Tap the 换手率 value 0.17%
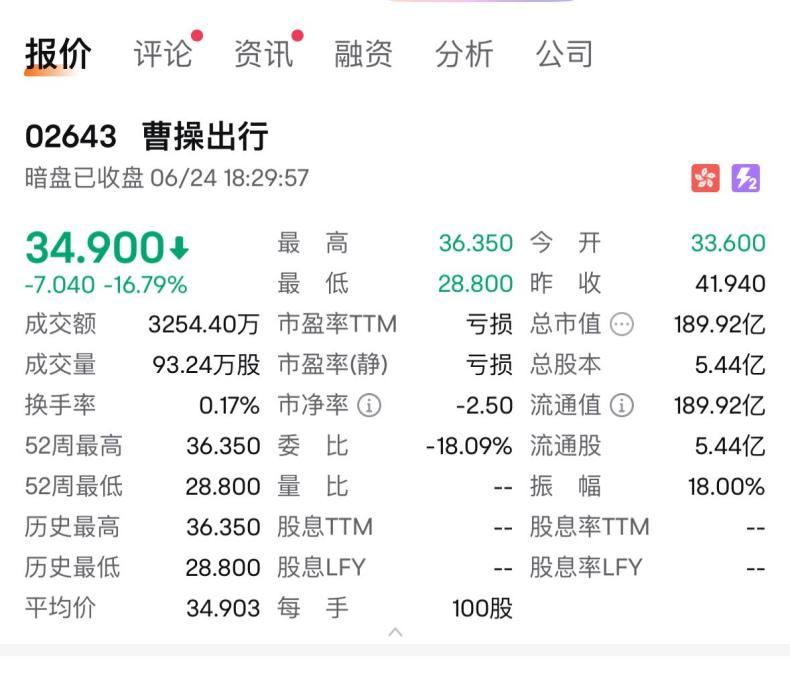This screenshot has width=790, height=673. [229, 406]
